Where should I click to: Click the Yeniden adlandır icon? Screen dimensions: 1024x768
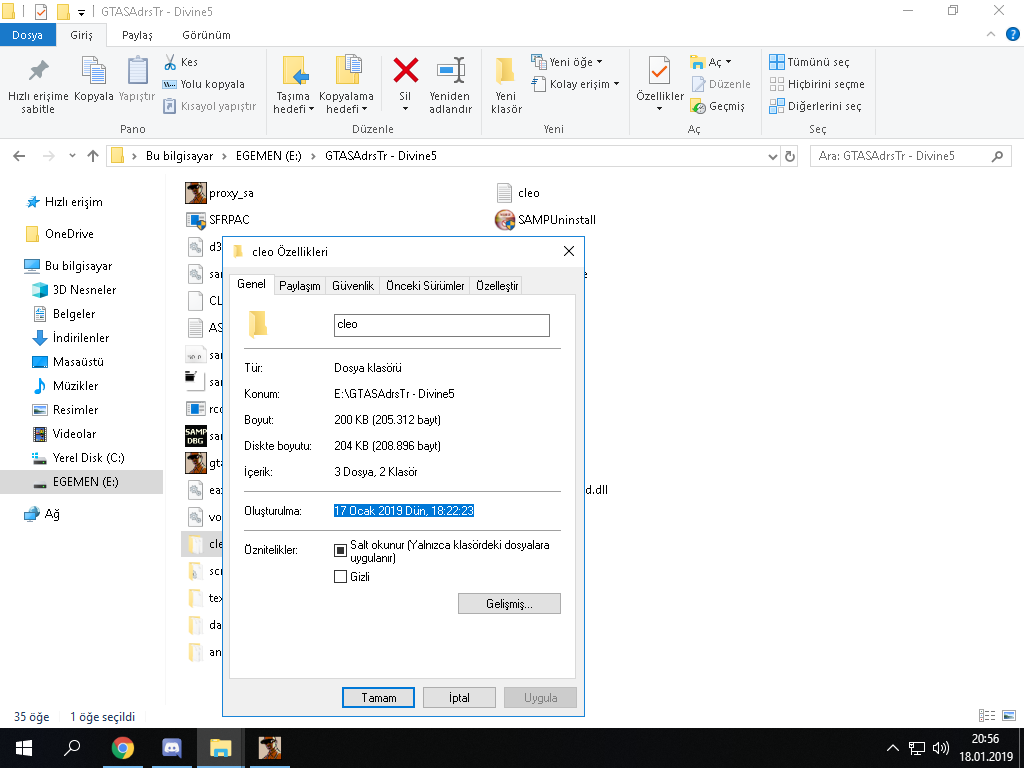pos(450,72)
